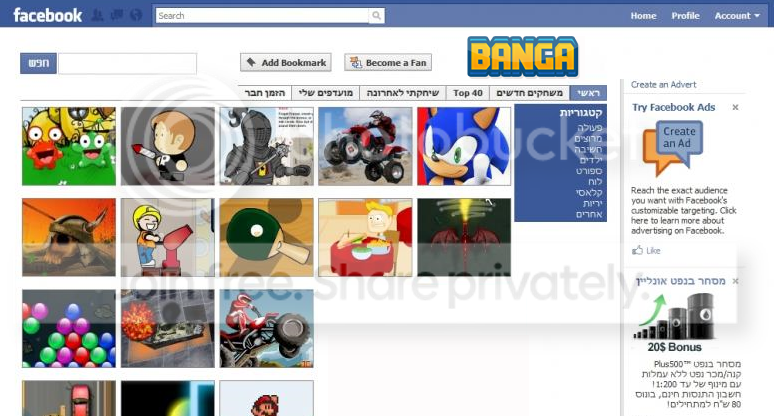
Task: Click the Create an Advert link
Action: coord(663,84)
